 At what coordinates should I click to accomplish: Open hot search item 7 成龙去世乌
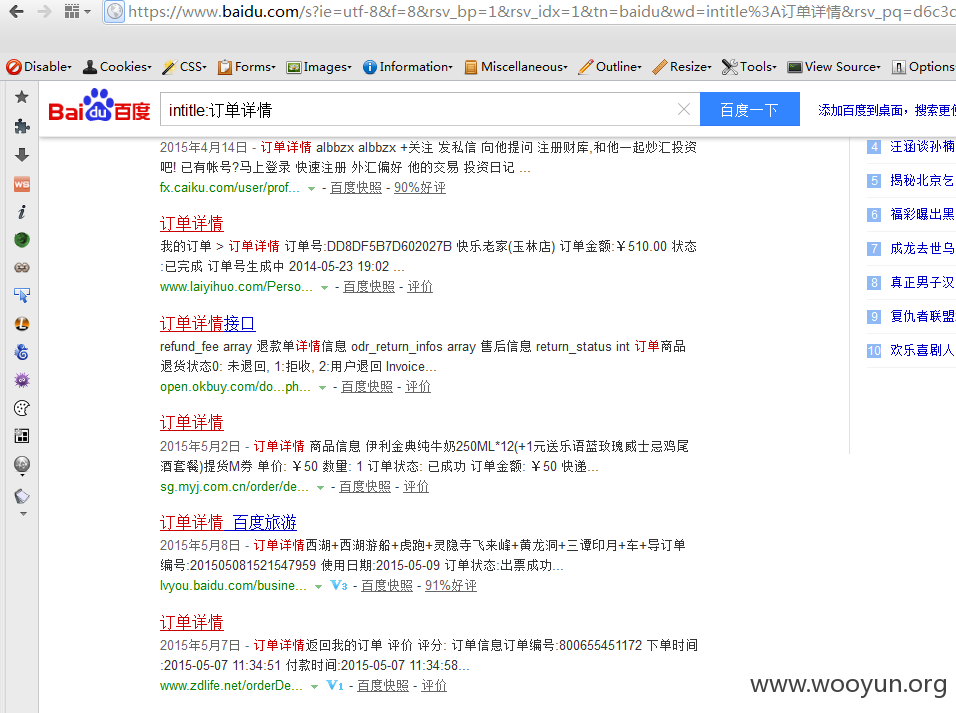(911, 248)
